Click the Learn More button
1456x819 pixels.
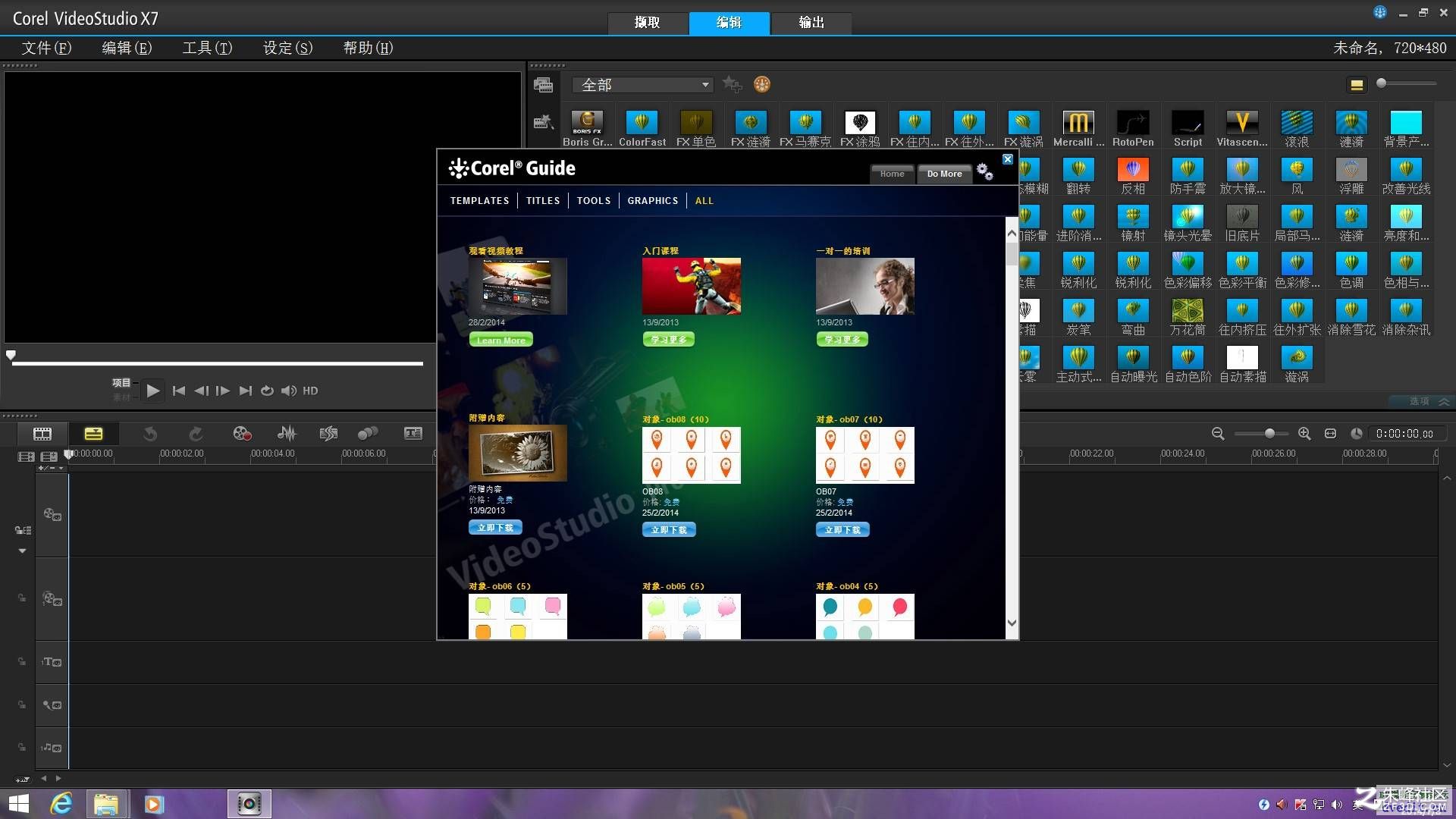coord(500,340)
